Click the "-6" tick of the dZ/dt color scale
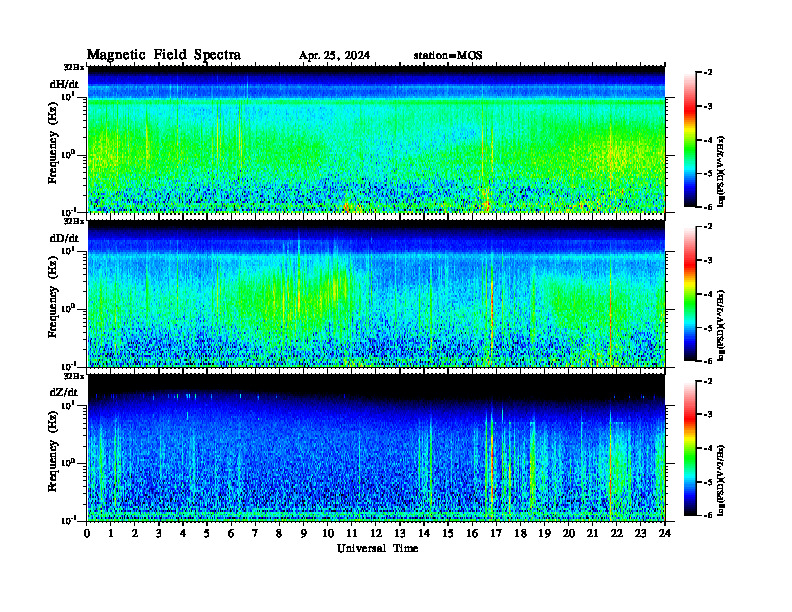The width and height of the screenshot is (792, 612). [708, 515]
